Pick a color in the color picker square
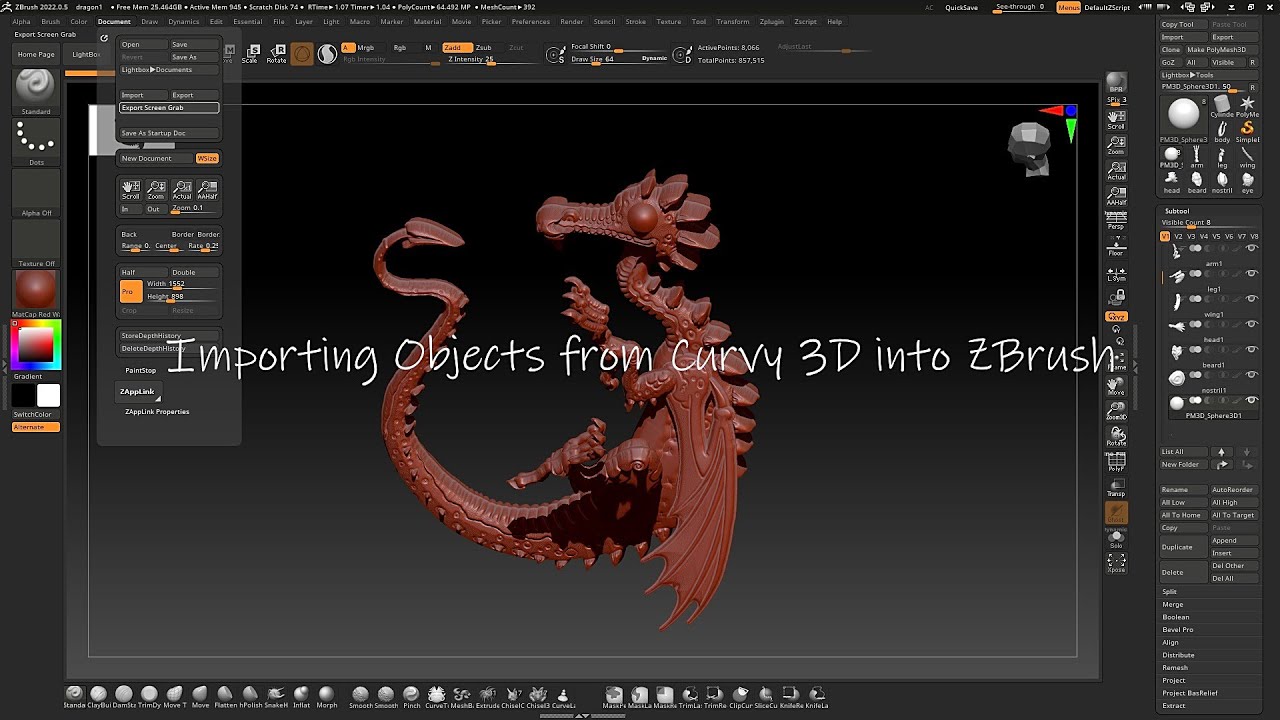Viewport: 1280px width, 720px height. [x=36, y=345]
